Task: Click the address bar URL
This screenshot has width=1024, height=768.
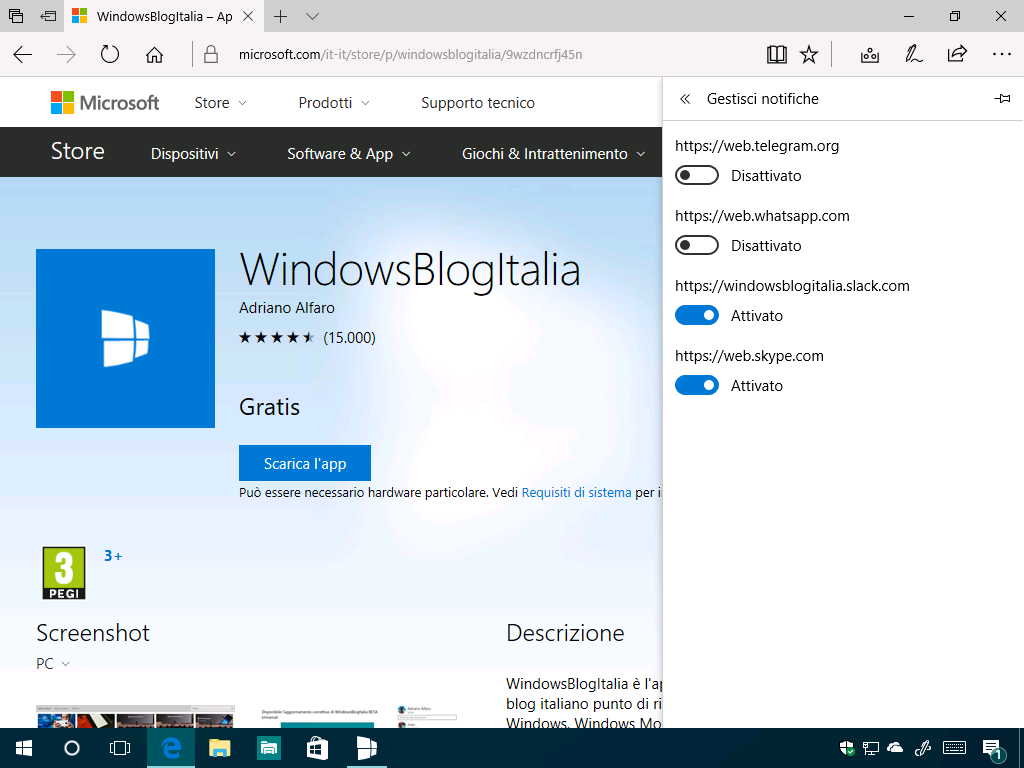Action: (410, 54)
